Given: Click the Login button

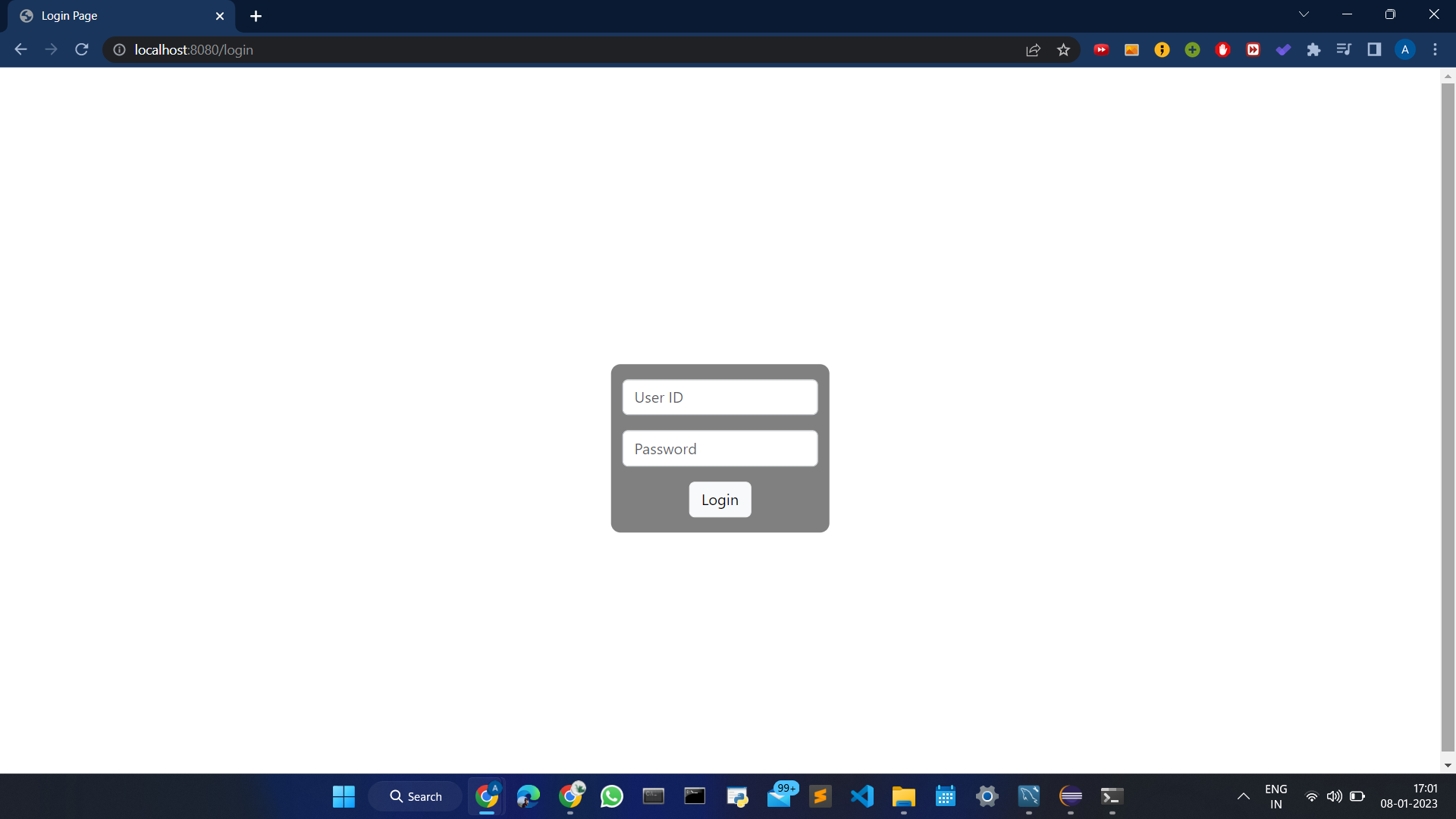Looking at the screenshot, I should coord(719,499).
